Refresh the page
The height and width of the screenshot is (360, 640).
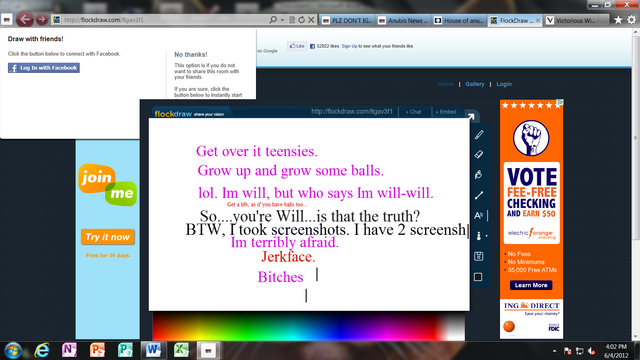[301, 20]
